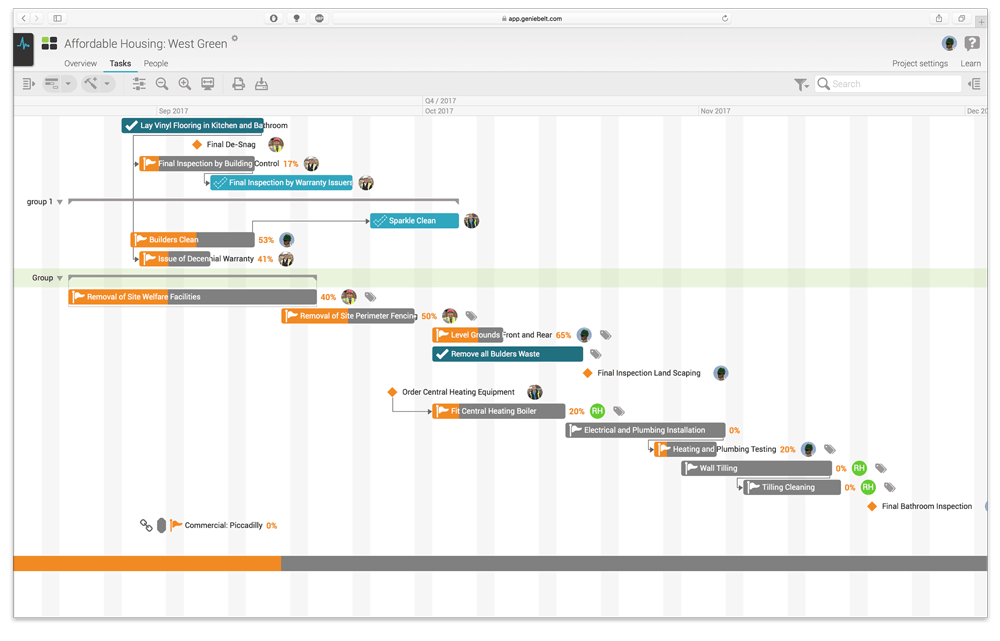Switch to the Overview tab

pos(80,63)
